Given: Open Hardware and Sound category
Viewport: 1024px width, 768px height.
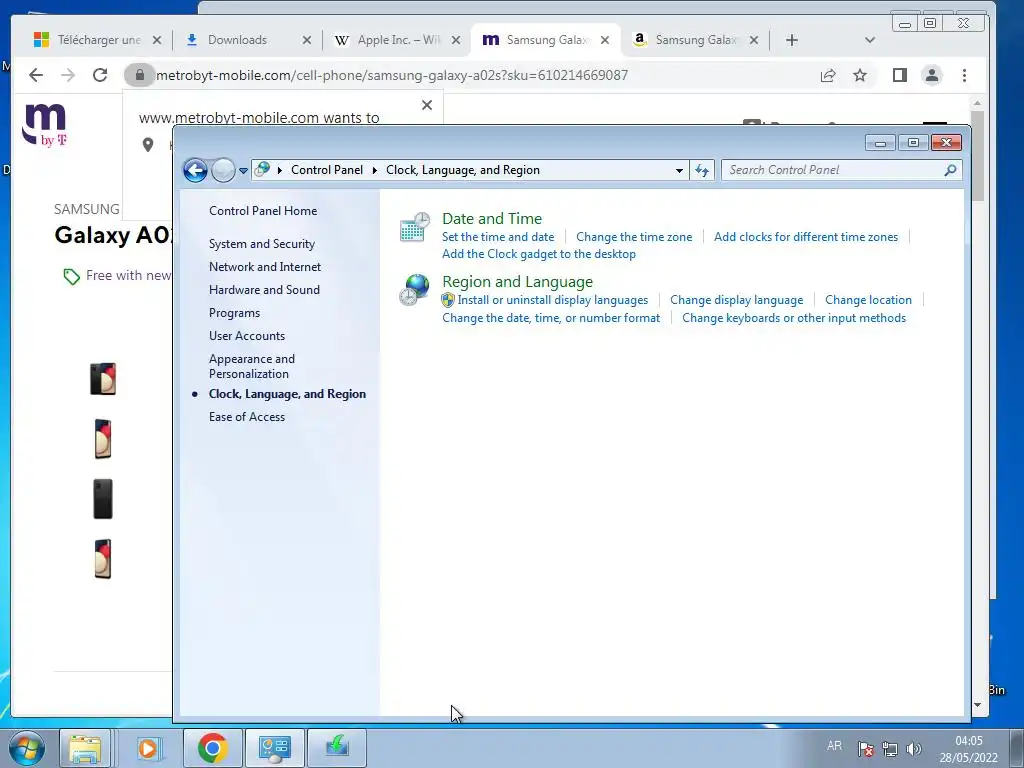Looking at the screenshot, I should pyautogui.click(x=264, y=289).
